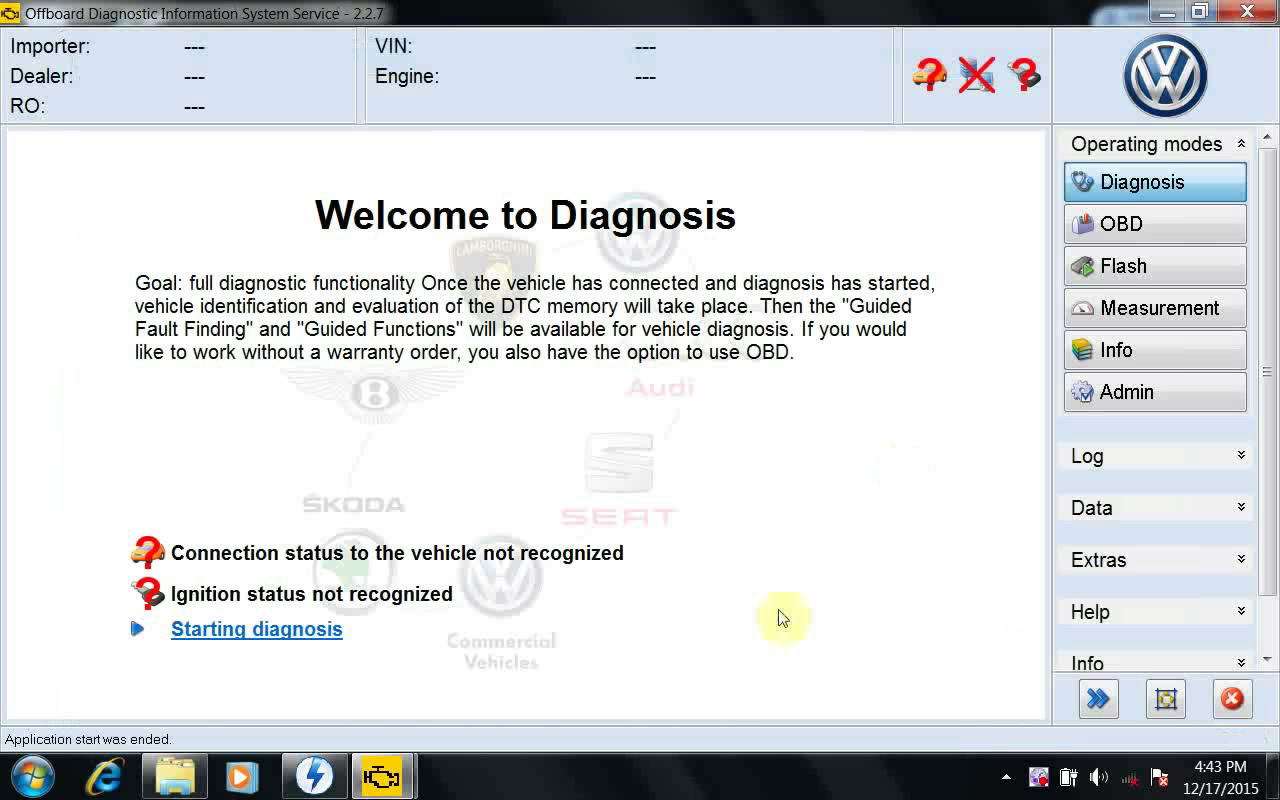
Task: Click the vehicle connection status icon in header
Action: pos(929,74)
